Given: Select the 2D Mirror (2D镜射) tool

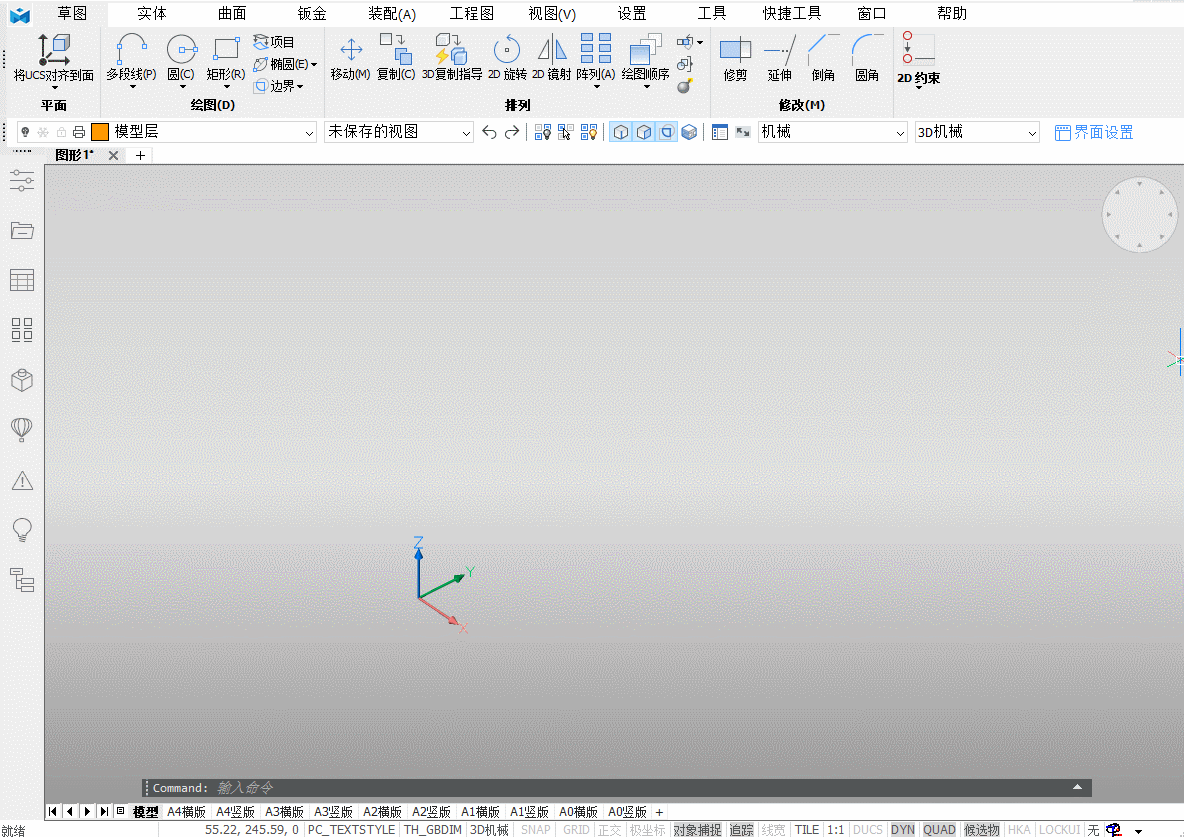Looking at the screenshot, I should (552, 57).
